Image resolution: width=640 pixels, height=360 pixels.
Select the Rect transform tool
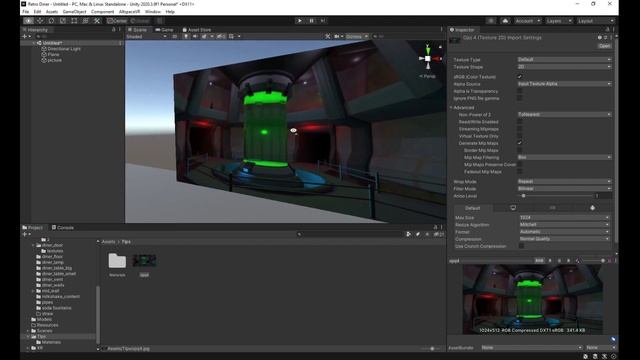(x=74, y=21)
